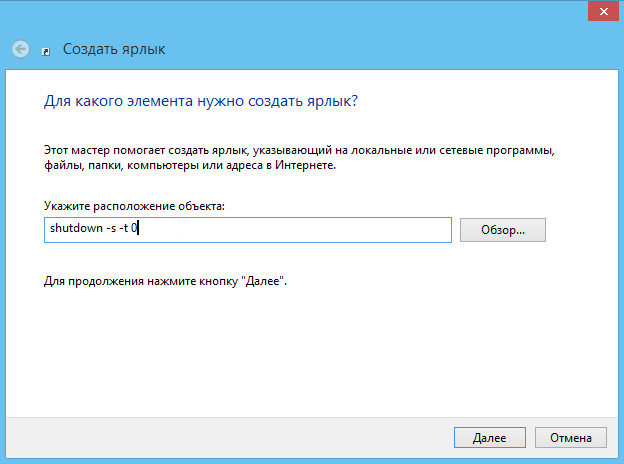Click the small shortcut icon beside the title
624x464 pixels.
pos(46,52)
